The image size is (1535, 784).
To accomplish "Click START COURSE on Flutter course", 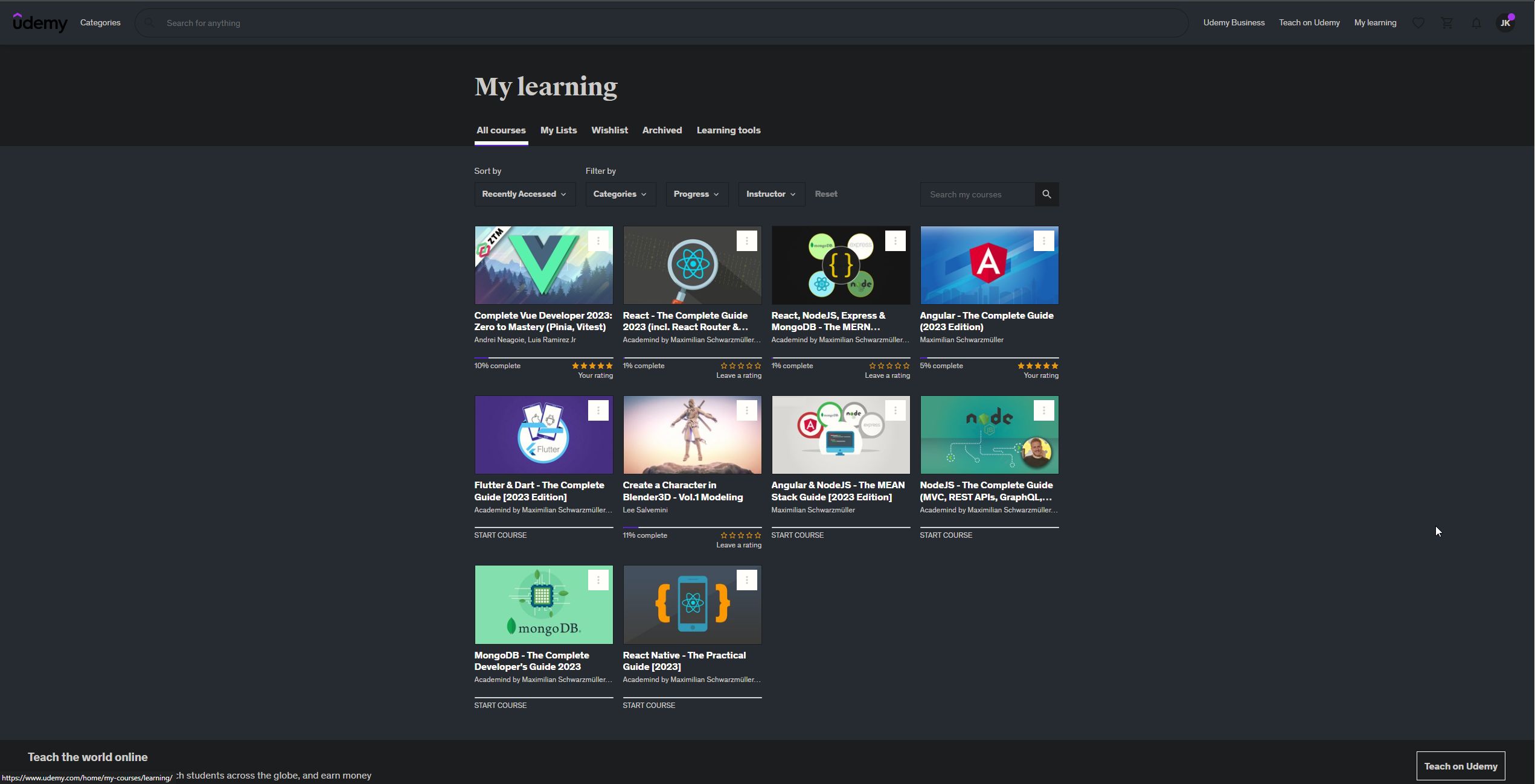I will [x=500, y=535].
